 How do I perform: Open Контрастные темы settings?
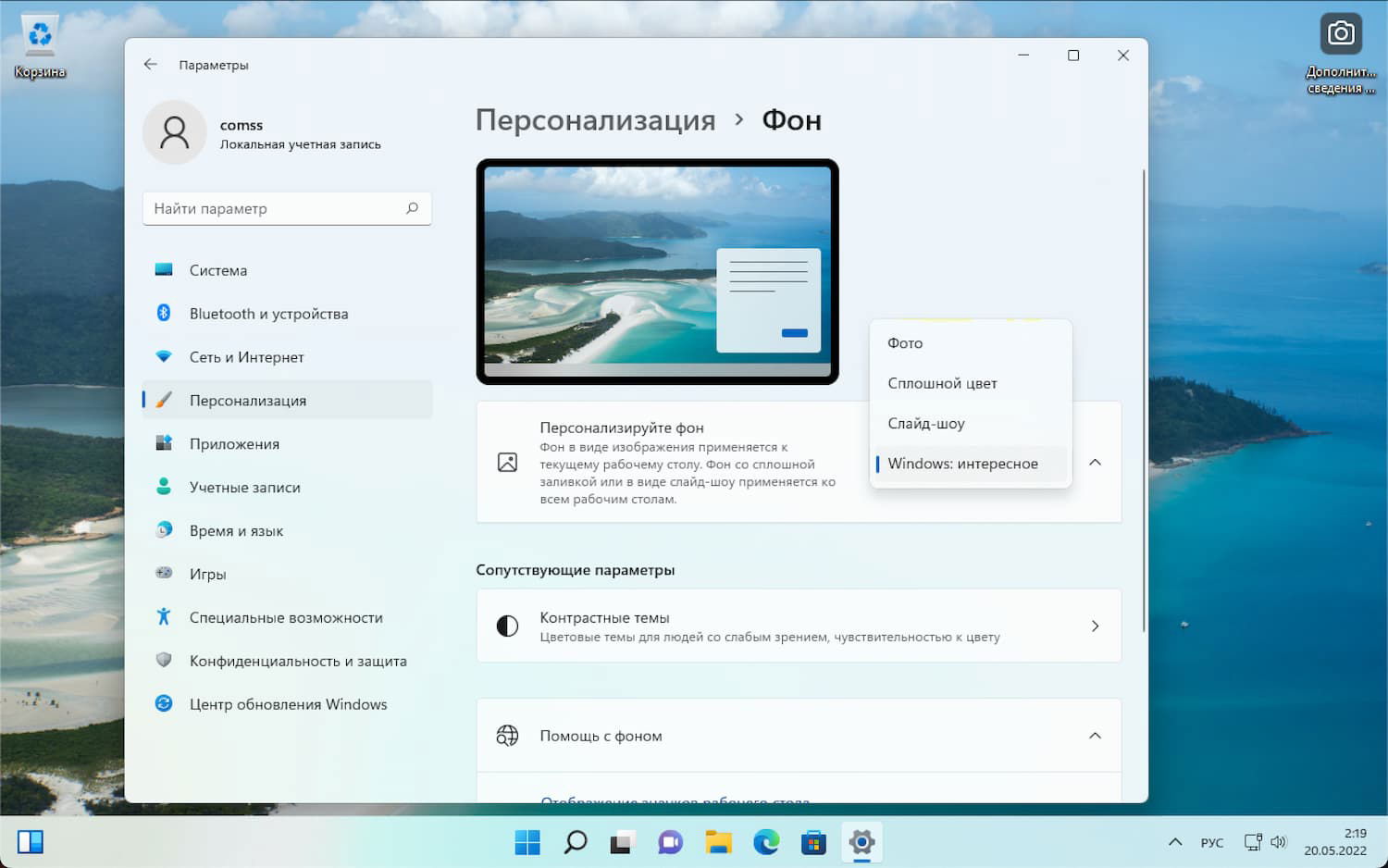click(x=798, y=626)
